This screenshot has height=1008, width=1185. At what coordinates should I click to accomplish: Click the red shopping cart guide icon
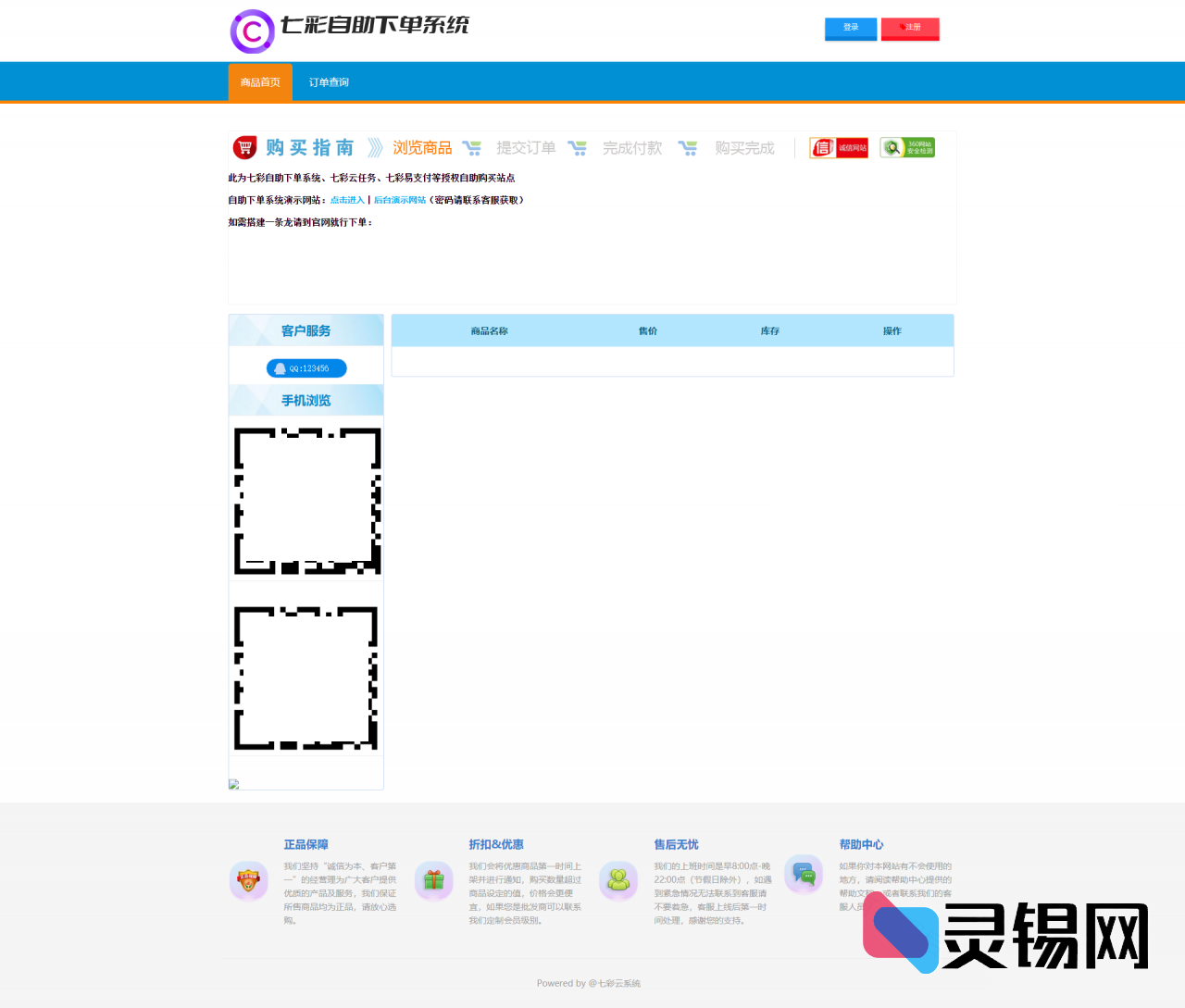click(244, 148)
